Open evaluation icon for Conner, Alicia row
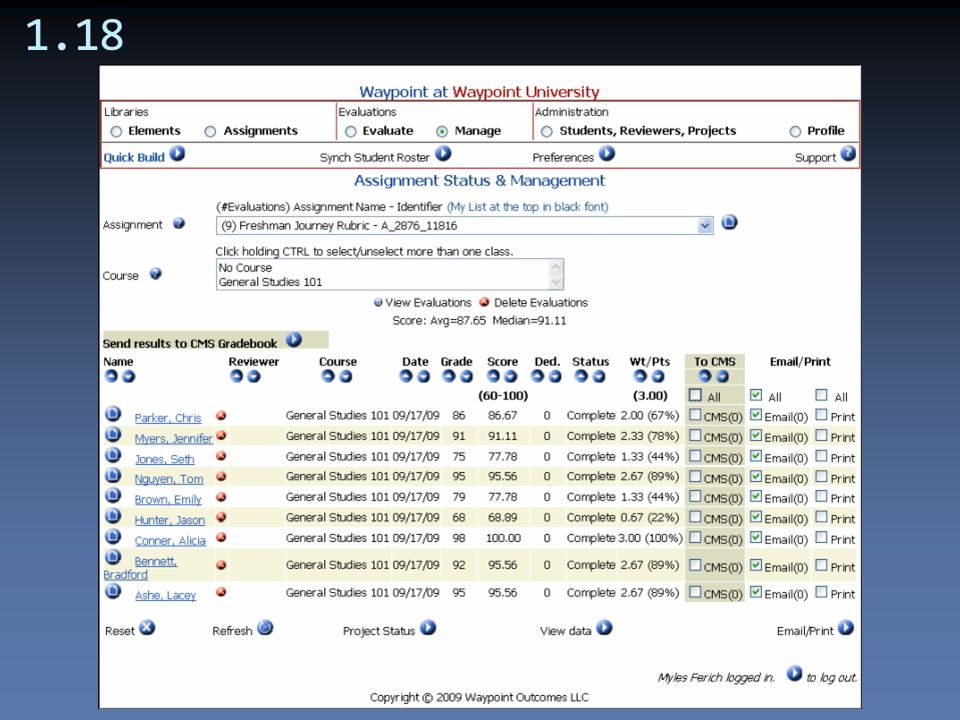Image resolution: width=960 pixels, height=720 pixels. coord(113,537)
